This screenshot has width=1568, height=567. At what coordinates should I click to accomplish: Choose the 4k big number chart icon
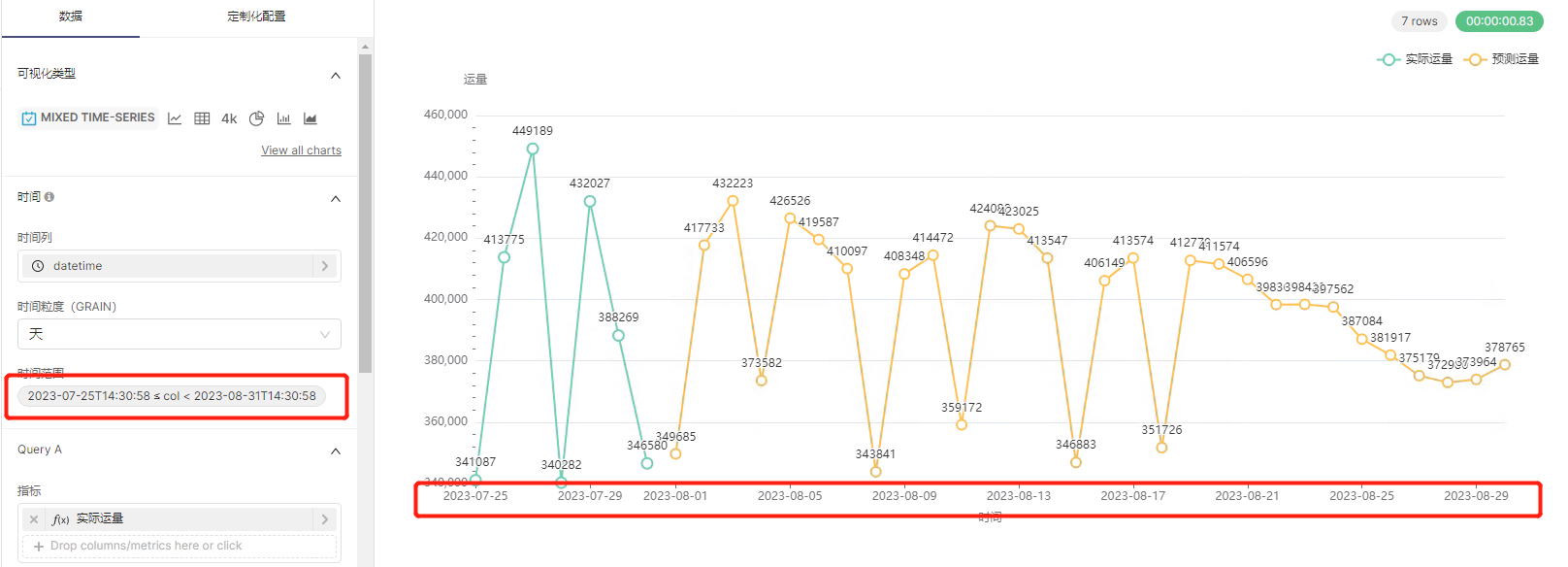point(229,118)
